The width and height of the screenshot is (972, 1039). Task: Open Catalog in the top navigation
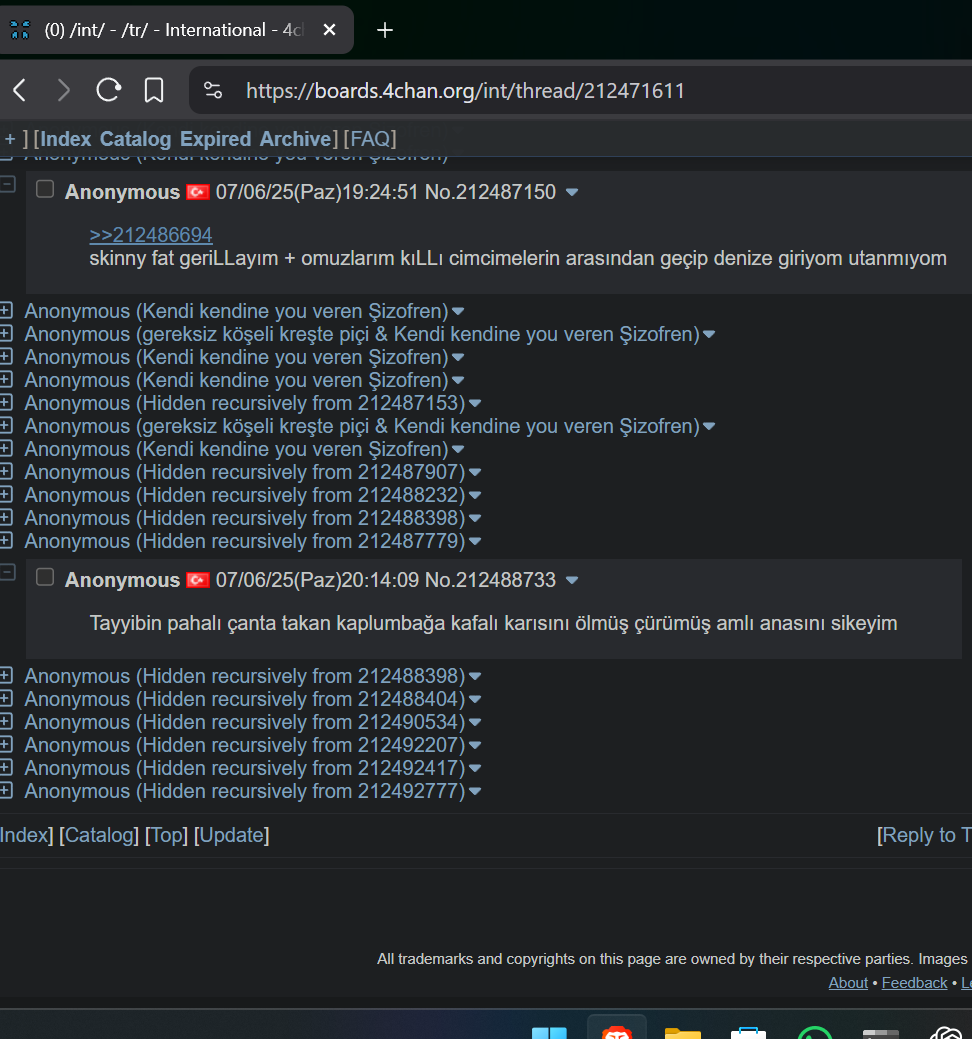coord(135,139)
